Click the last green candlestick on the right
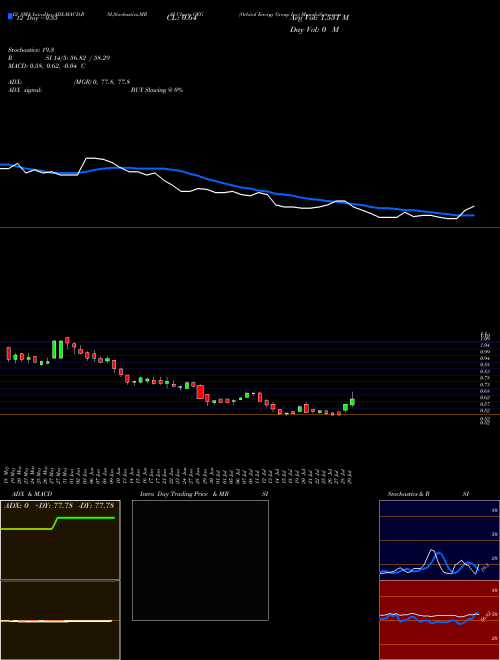 click(x=352, y=402)
